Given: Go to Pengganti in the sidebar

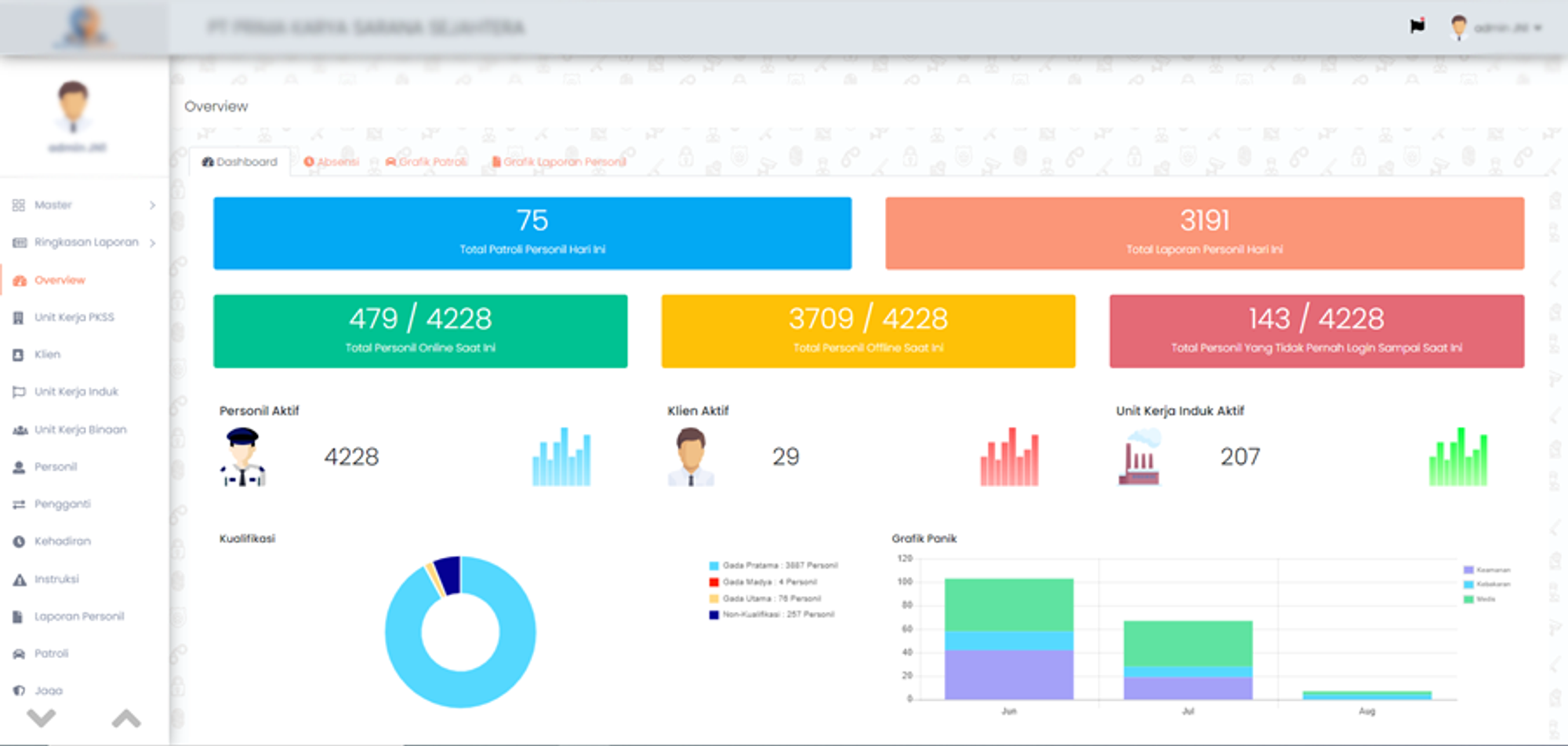Looking at the screenshot, I should (x=62, y=504).
